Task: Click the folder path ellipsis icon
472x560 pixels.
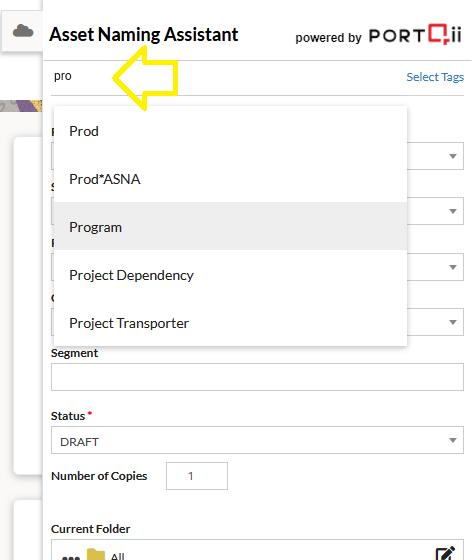Action: click(71, 558)
